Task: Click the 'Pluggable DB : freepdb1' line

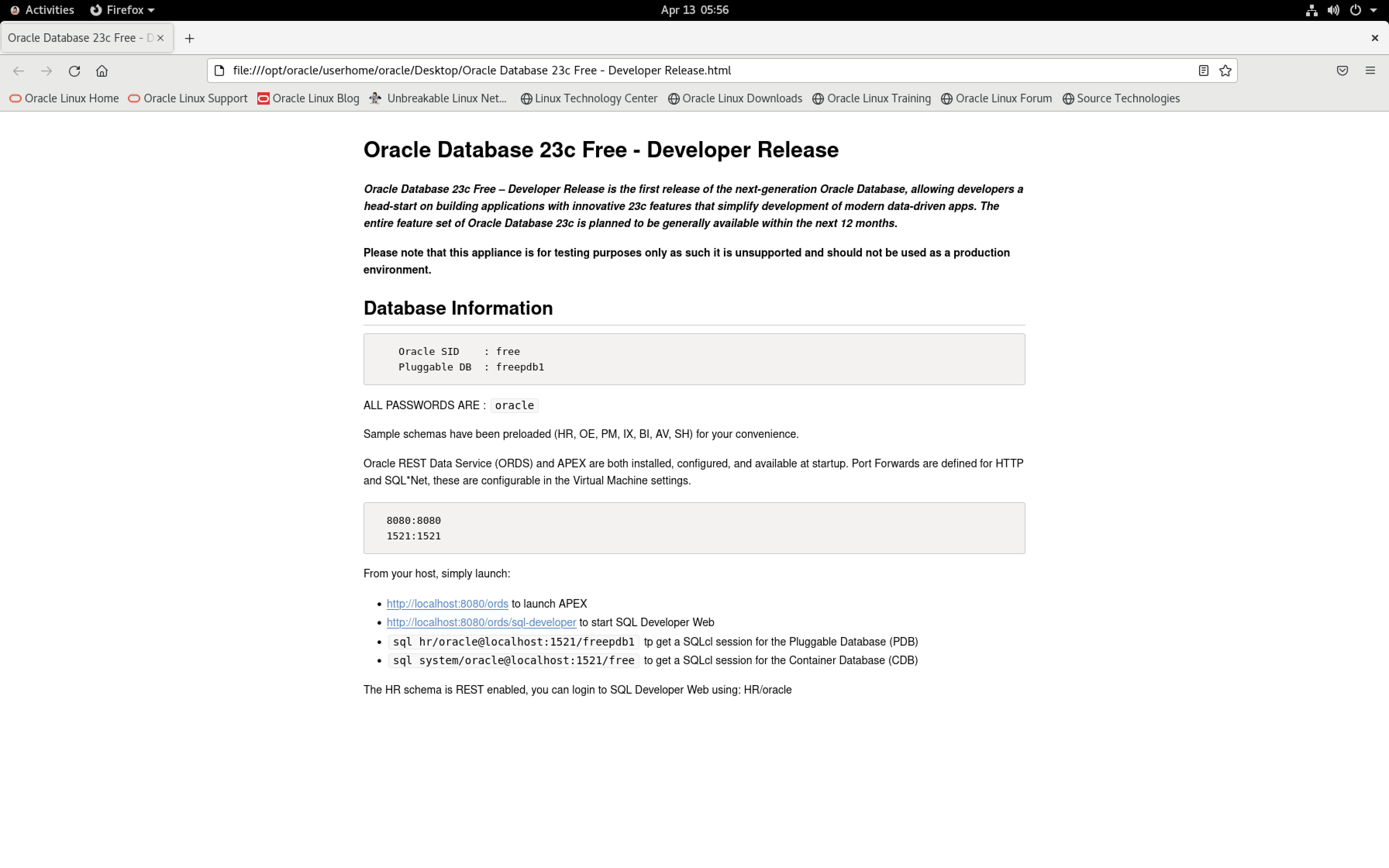Action: coord(471,367)
